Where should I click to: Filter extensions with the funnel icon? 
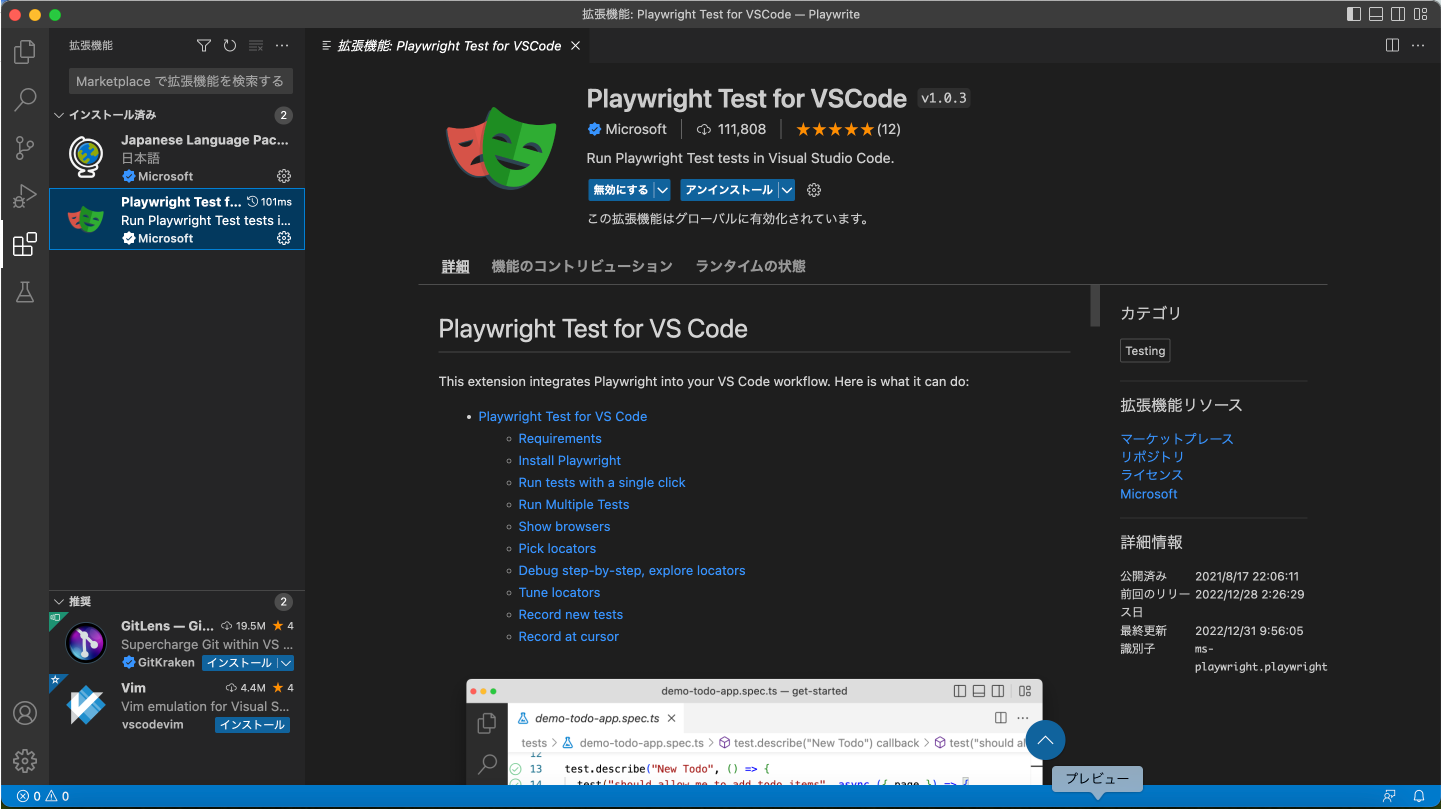pyautogui.click(x=204, y=46)
